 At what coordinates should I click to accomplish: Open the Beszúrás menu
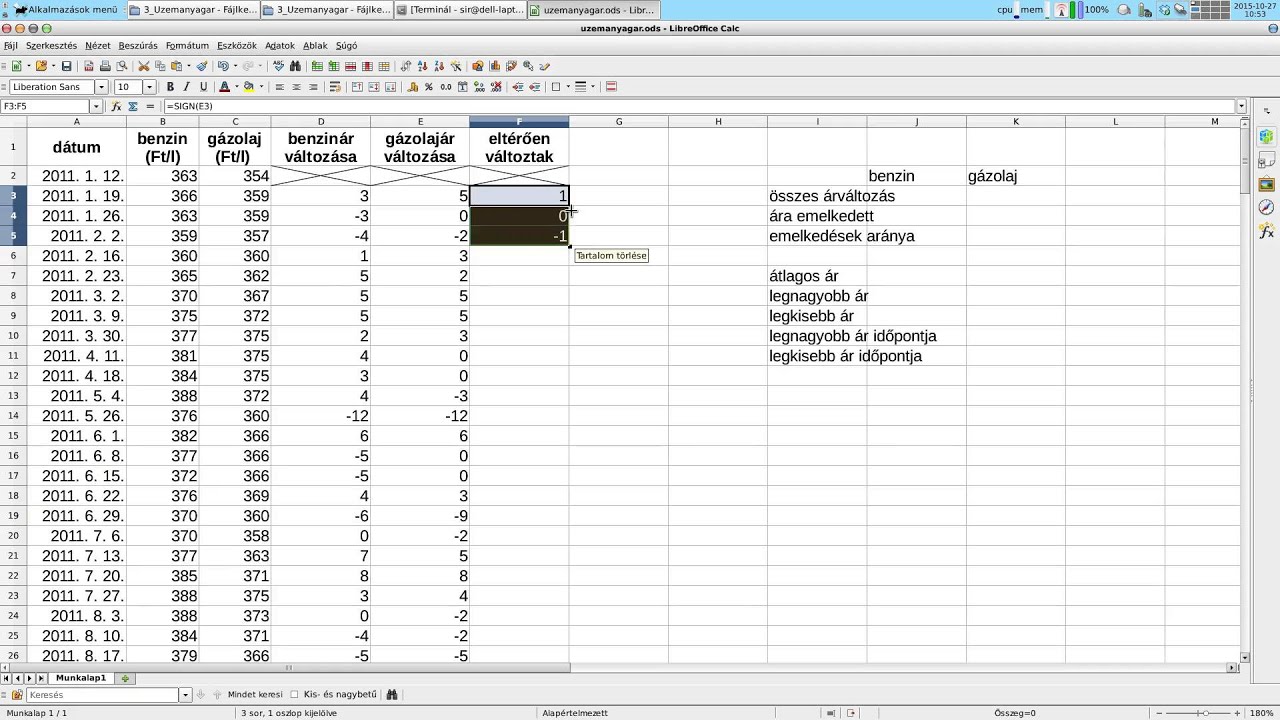coord(138,46)
